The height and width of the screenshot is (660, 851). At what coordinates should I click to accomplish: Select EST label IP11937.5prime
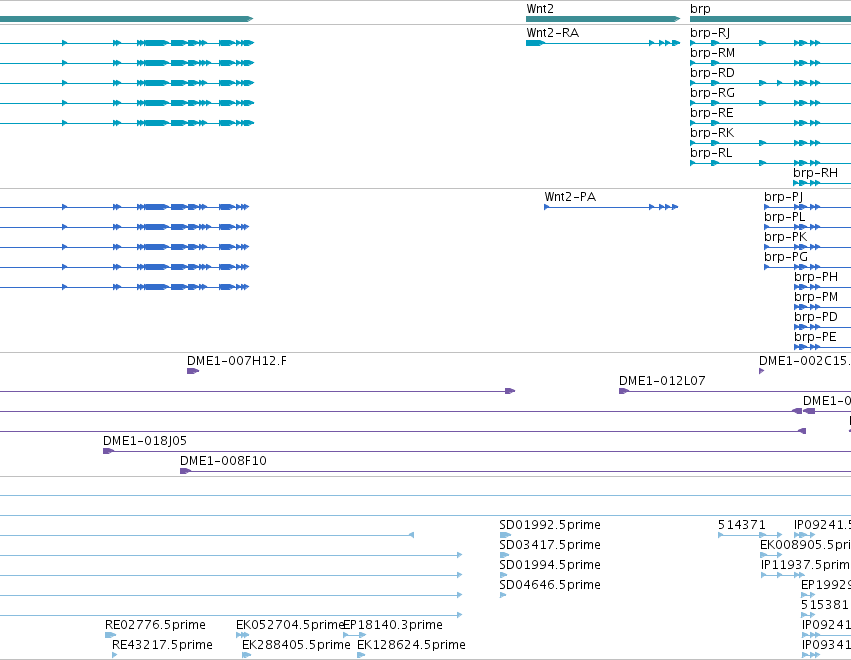click(806, 565)
